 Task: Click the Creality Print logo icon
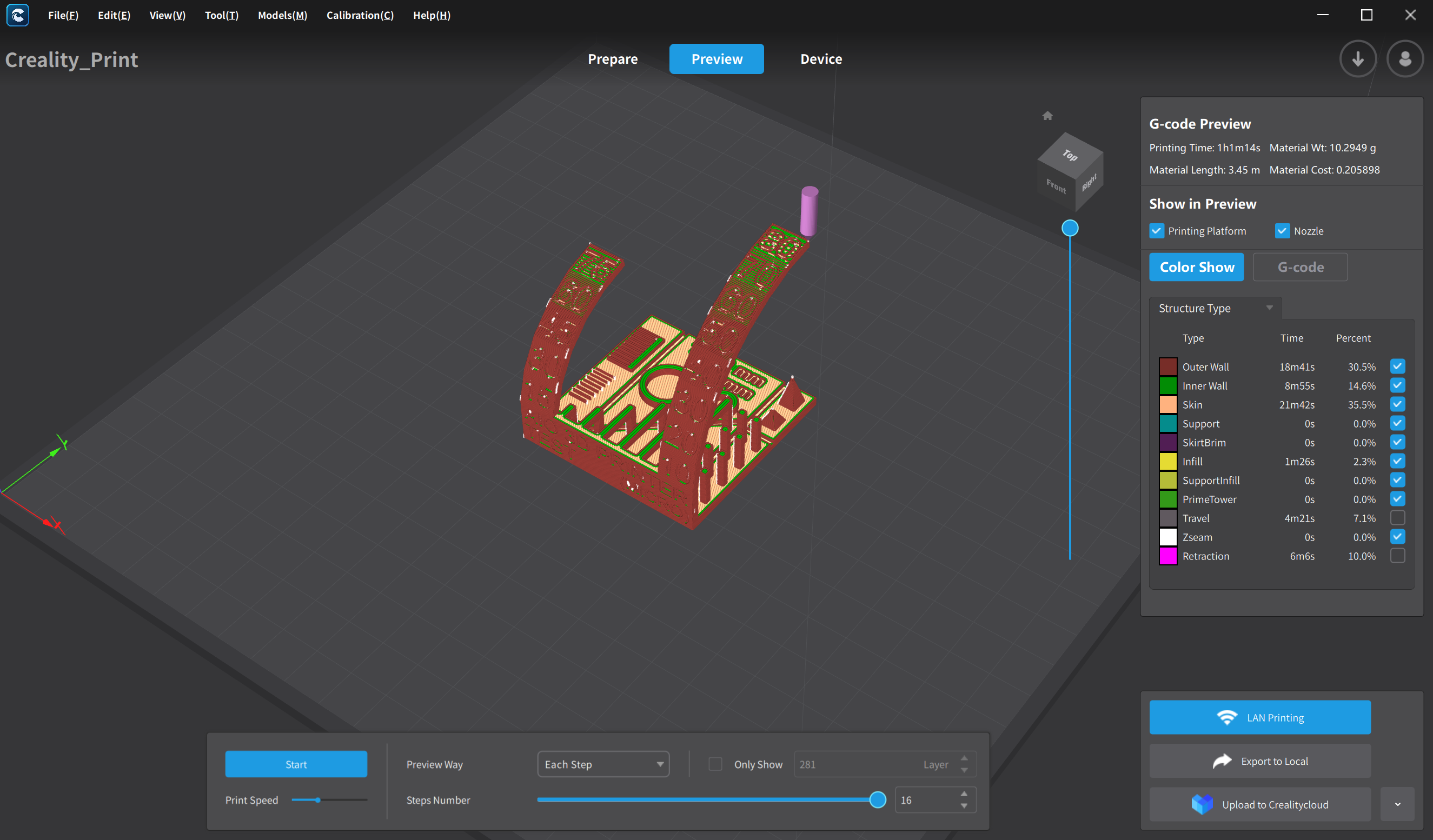[x=18, y=15]
